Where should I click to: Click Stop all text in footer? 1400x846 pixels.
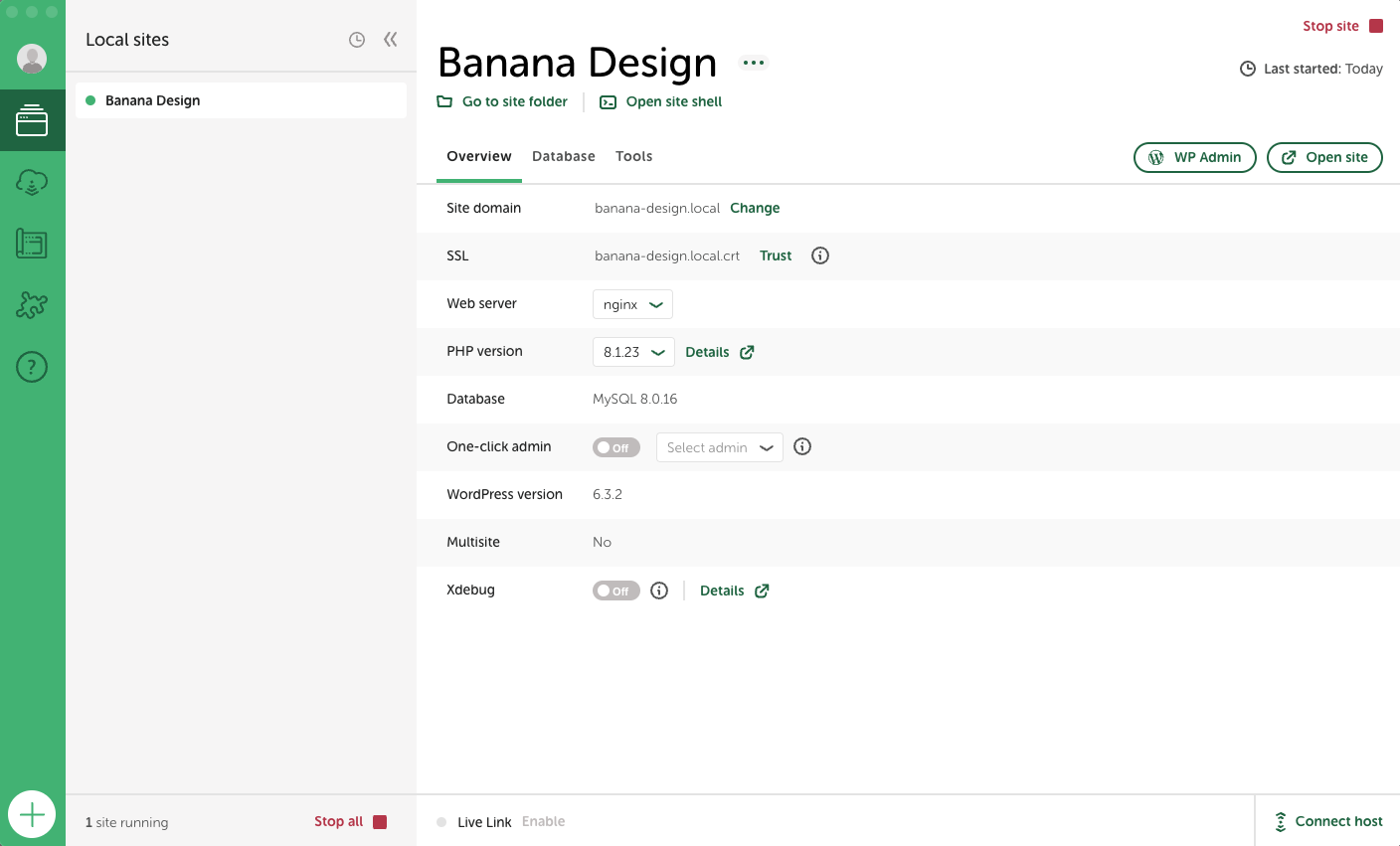point(338,821)
